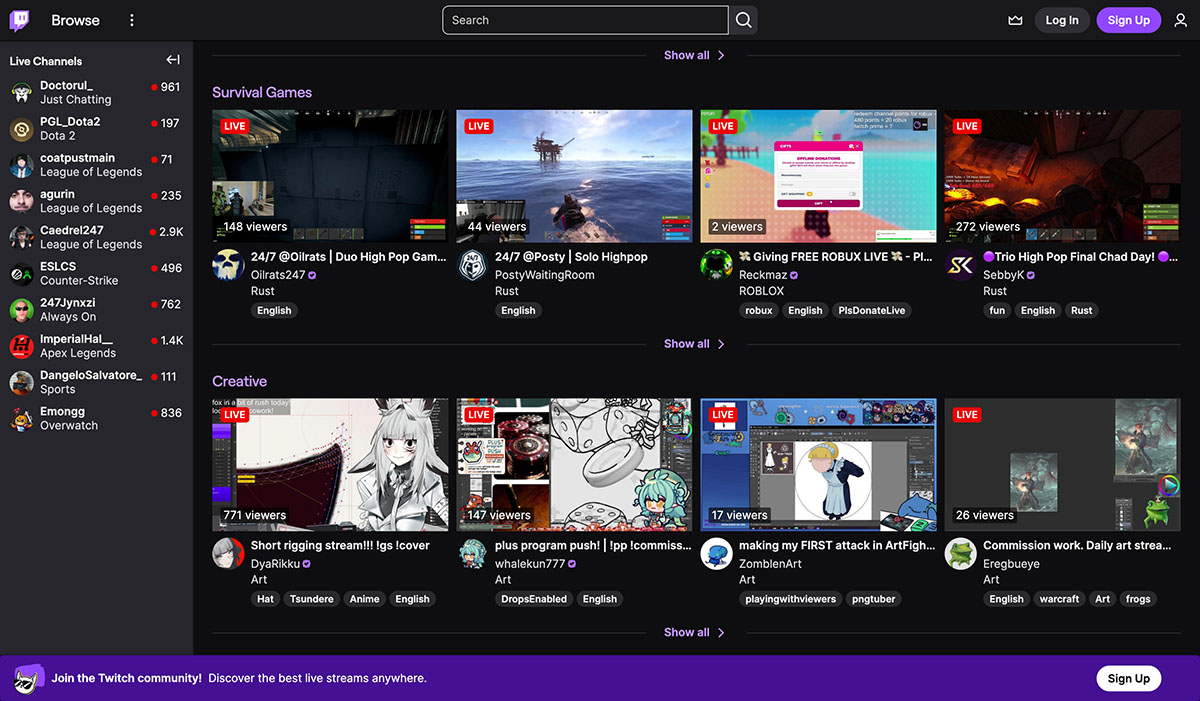Open coatpustmain channel avatar
The width and height of the screenshot is (1200, 701).
click(x=22, y=165)
